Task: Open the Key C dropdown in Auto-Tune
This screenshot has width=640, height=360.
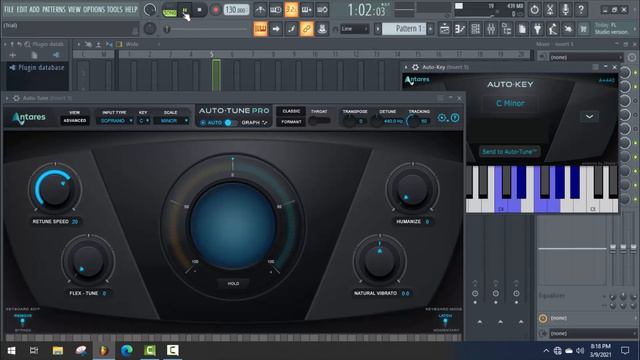Action: tap(143, 121)
